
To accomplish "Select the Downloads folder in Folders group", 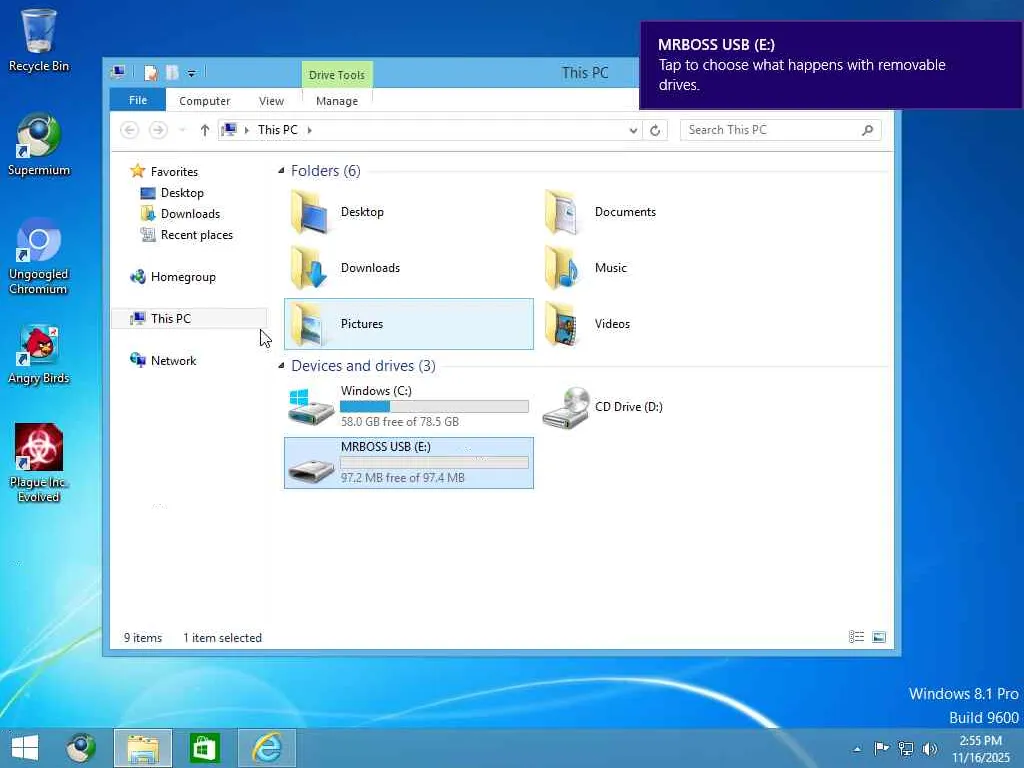I will 408,268.
